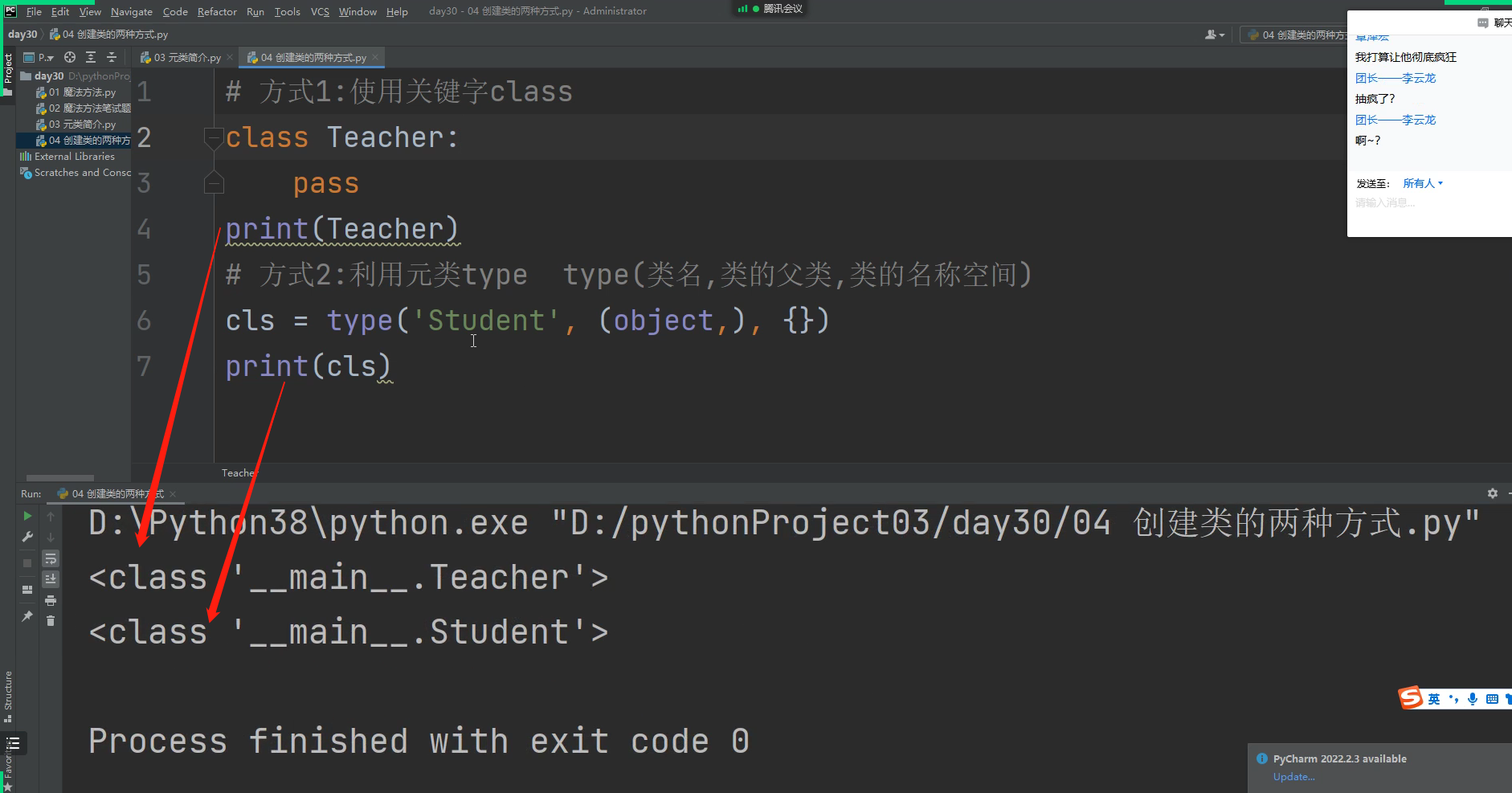Open the 所有人 recipient dropdown in chat

(1423, 183)
